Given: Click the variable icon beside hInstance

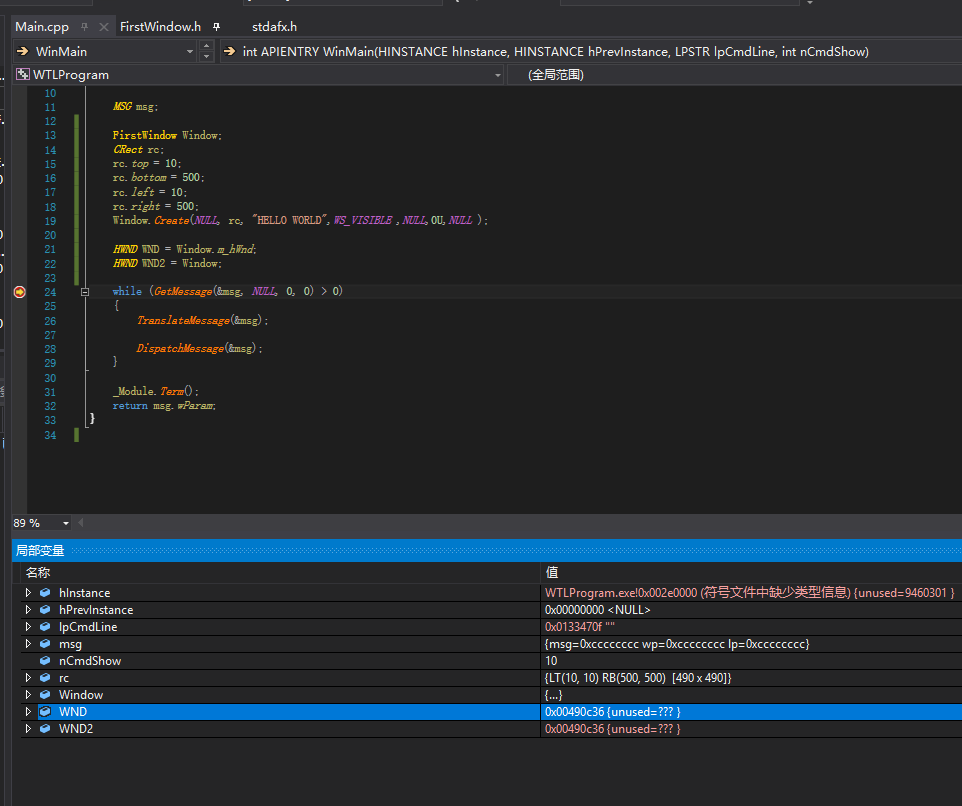Looking at the screenshot, I should click(45, 593).
